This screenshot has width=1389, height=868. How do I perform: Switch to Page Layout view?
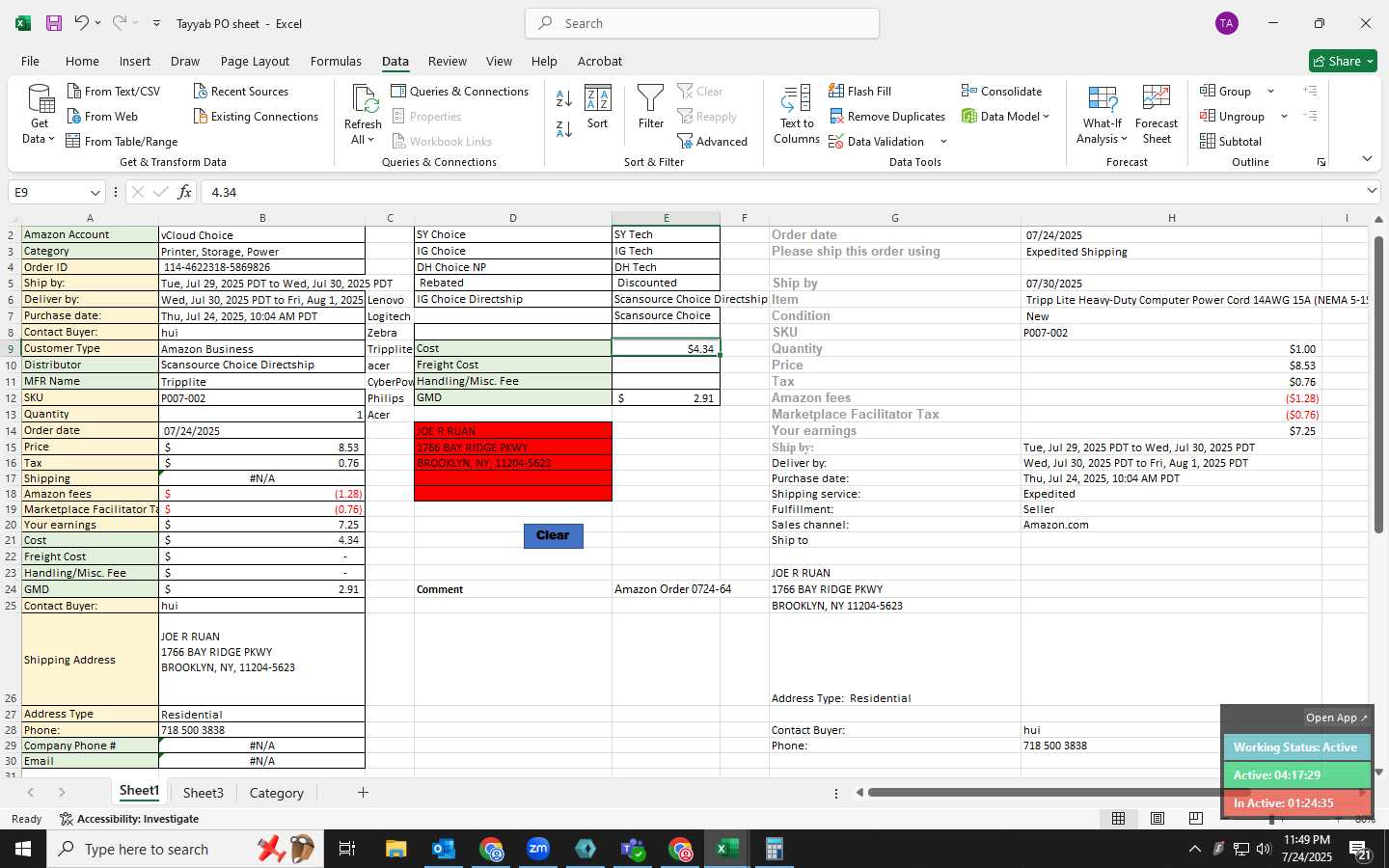pos(1157,819)
